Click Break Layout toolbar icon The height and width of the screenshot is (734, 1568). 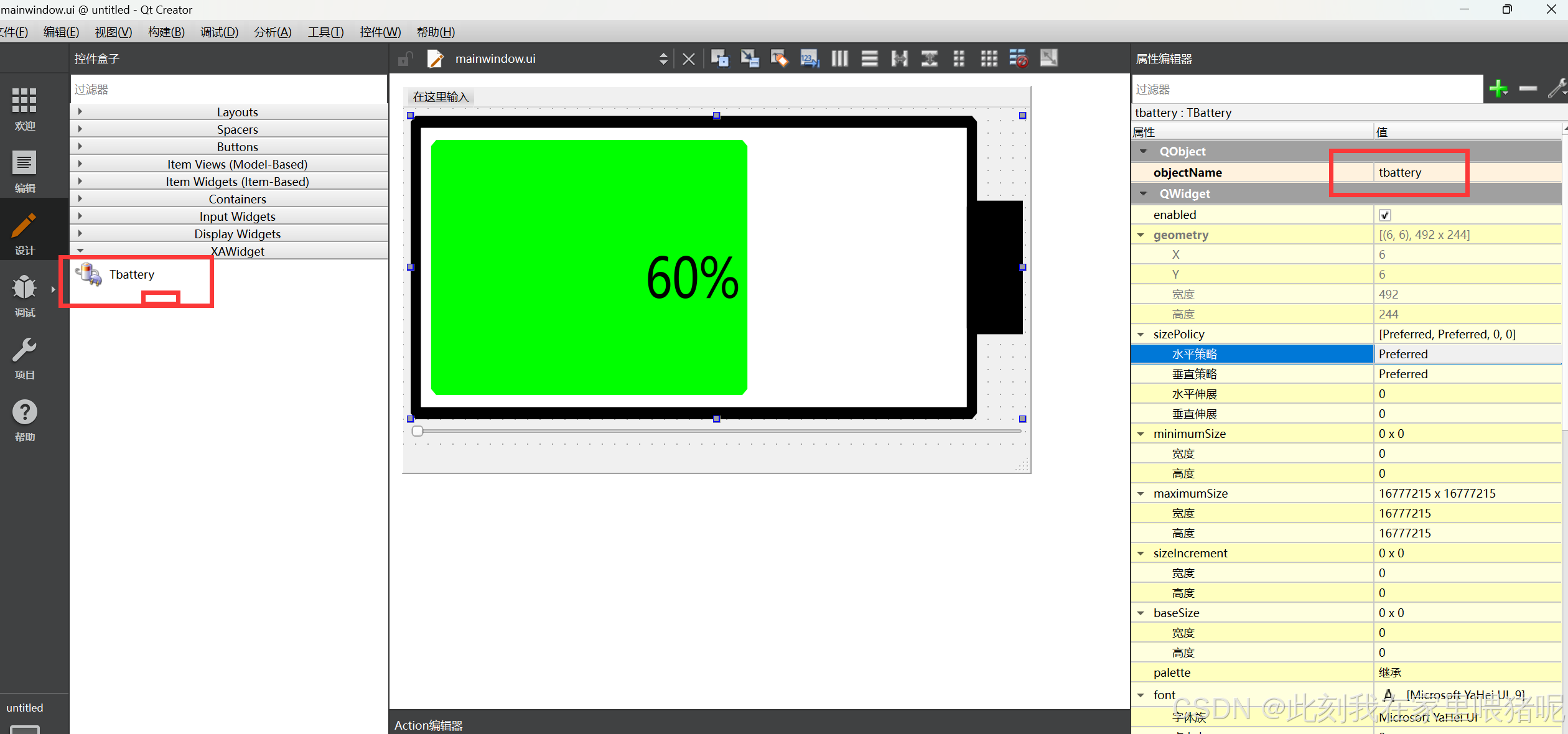(1019, 58)
